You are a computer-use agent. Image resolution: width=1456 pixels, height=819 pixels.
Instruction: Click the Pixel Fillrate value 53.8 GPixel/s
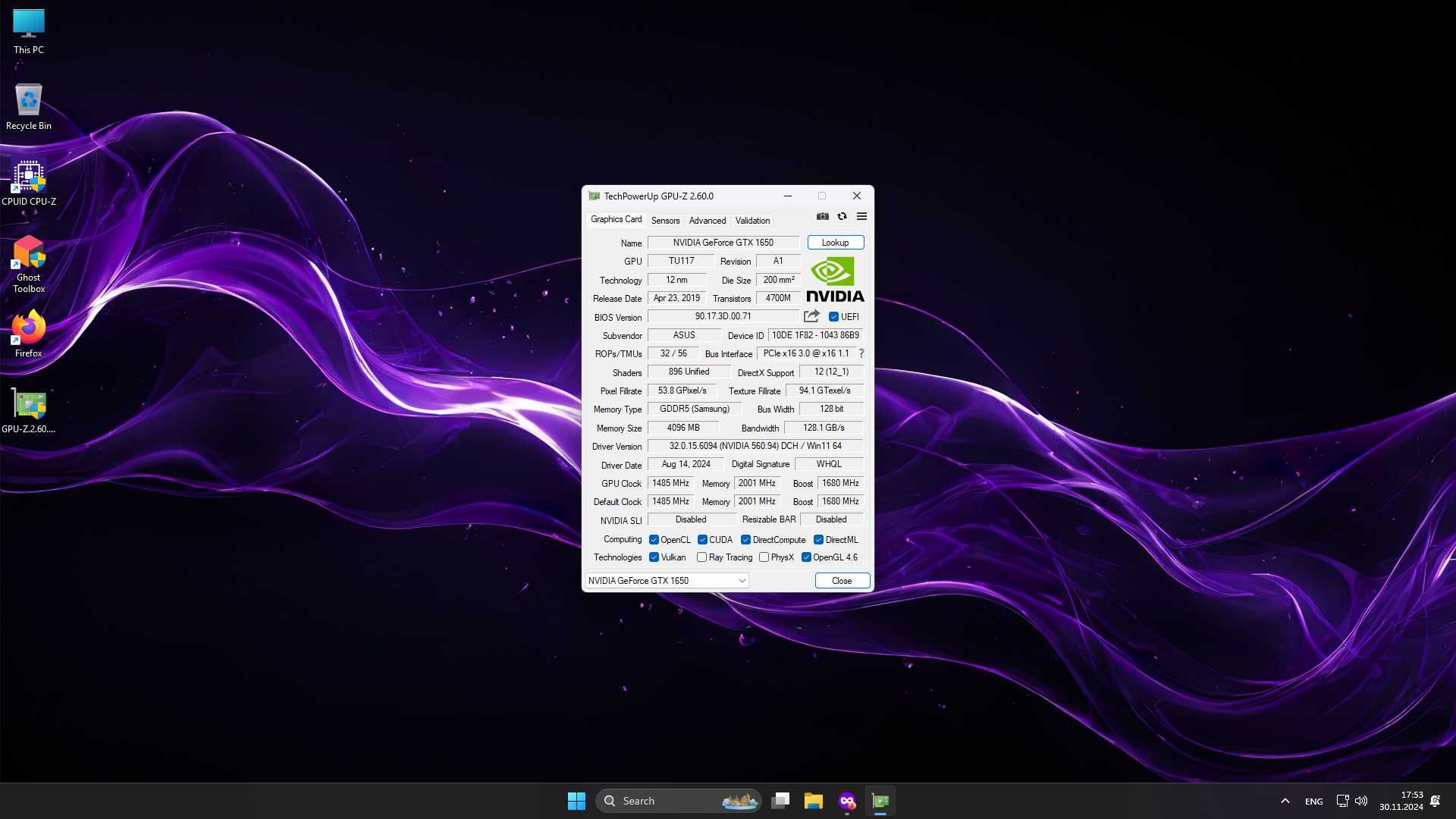point(682,391)
